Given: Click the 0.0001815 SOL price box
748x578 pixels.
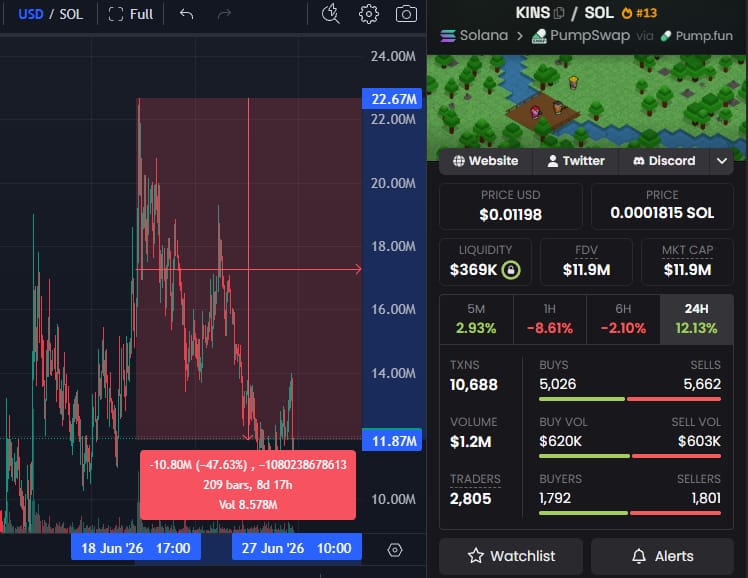Looking at the screenshot, I should [x=662, y=206].
